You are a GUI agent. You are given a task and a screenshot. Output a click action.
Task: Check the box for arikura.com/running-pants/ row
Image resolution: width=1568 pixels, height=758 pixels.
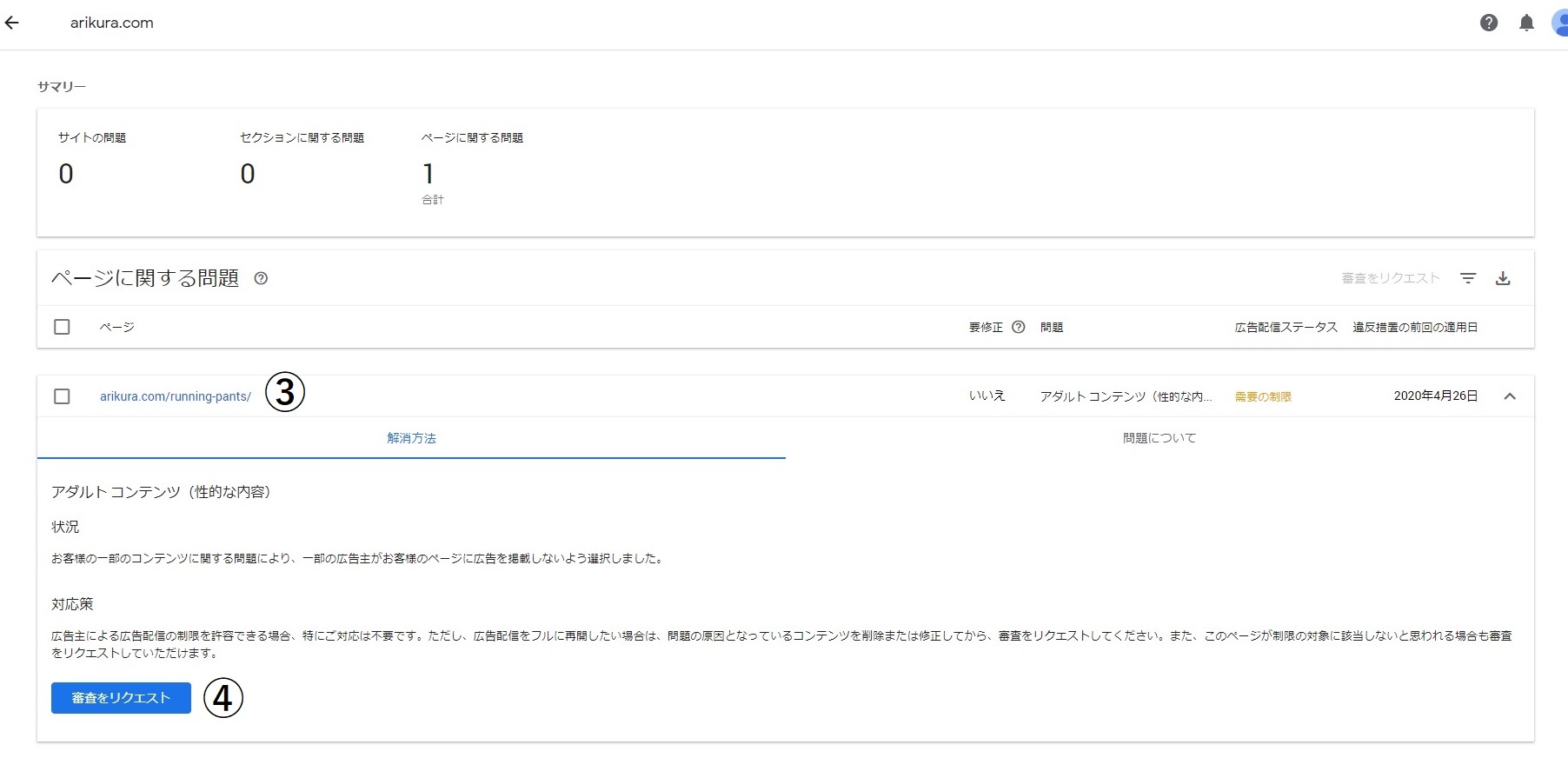(x=62, y=396)
